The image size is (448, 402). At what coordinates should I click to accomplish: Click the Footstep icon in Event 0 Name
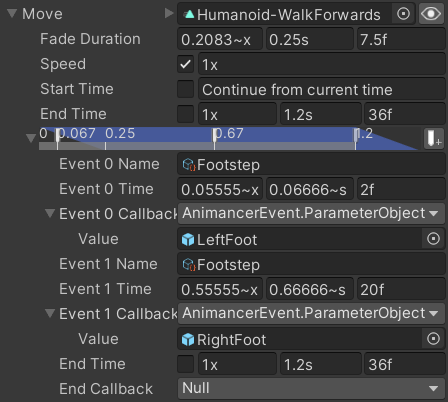click(189, 165)
